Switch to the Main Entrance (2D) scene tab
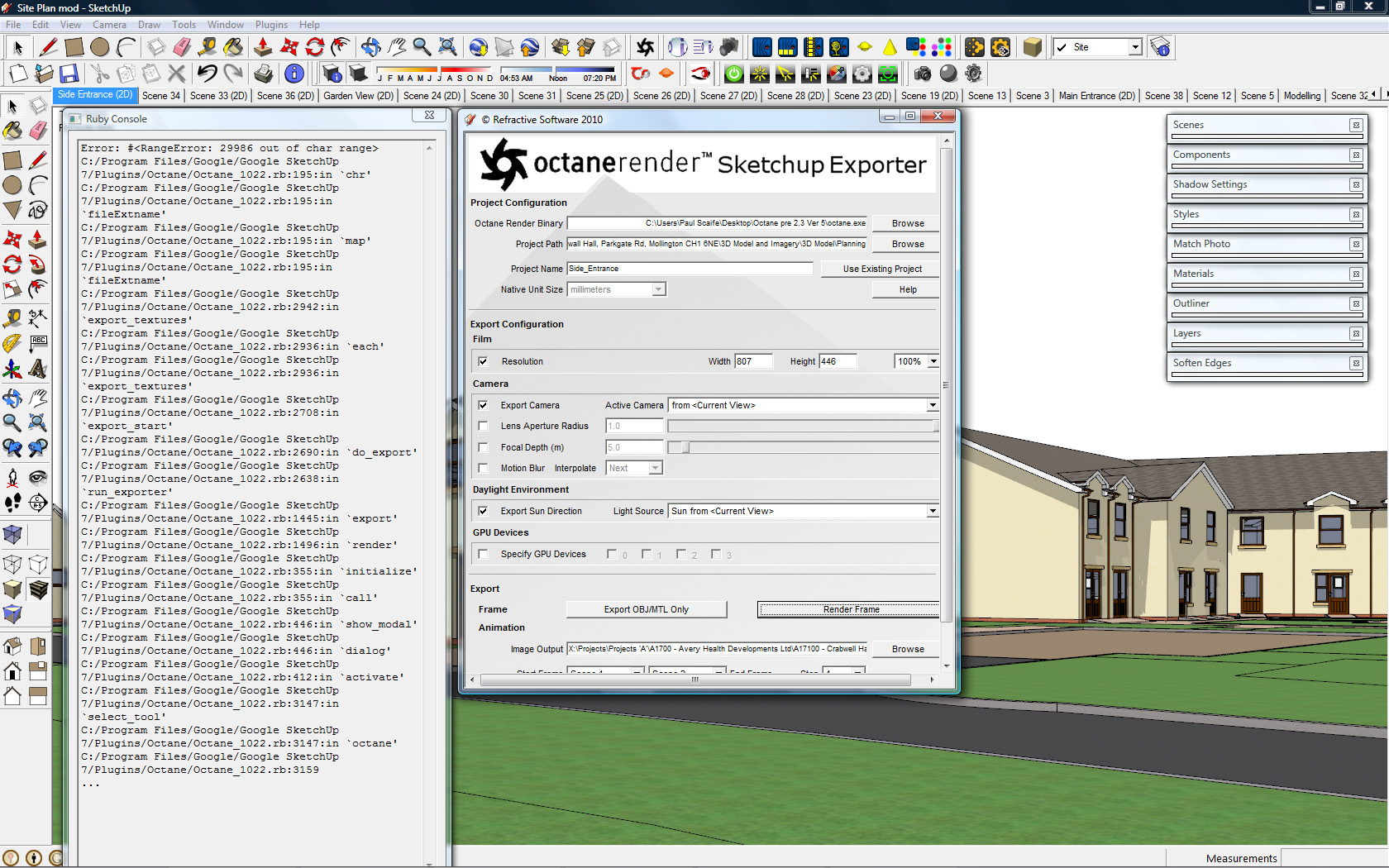1389x868 pixels. click(x=1096, y=96)
